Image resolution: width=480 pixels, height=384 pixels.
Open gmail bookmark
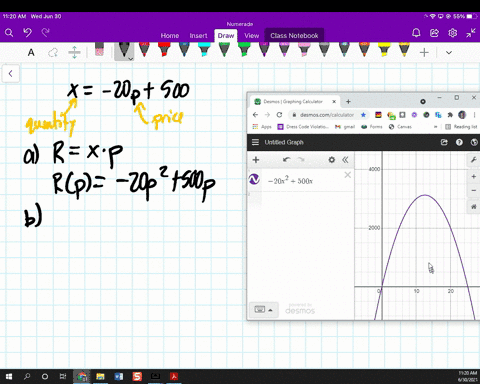[x=345, y=127]
